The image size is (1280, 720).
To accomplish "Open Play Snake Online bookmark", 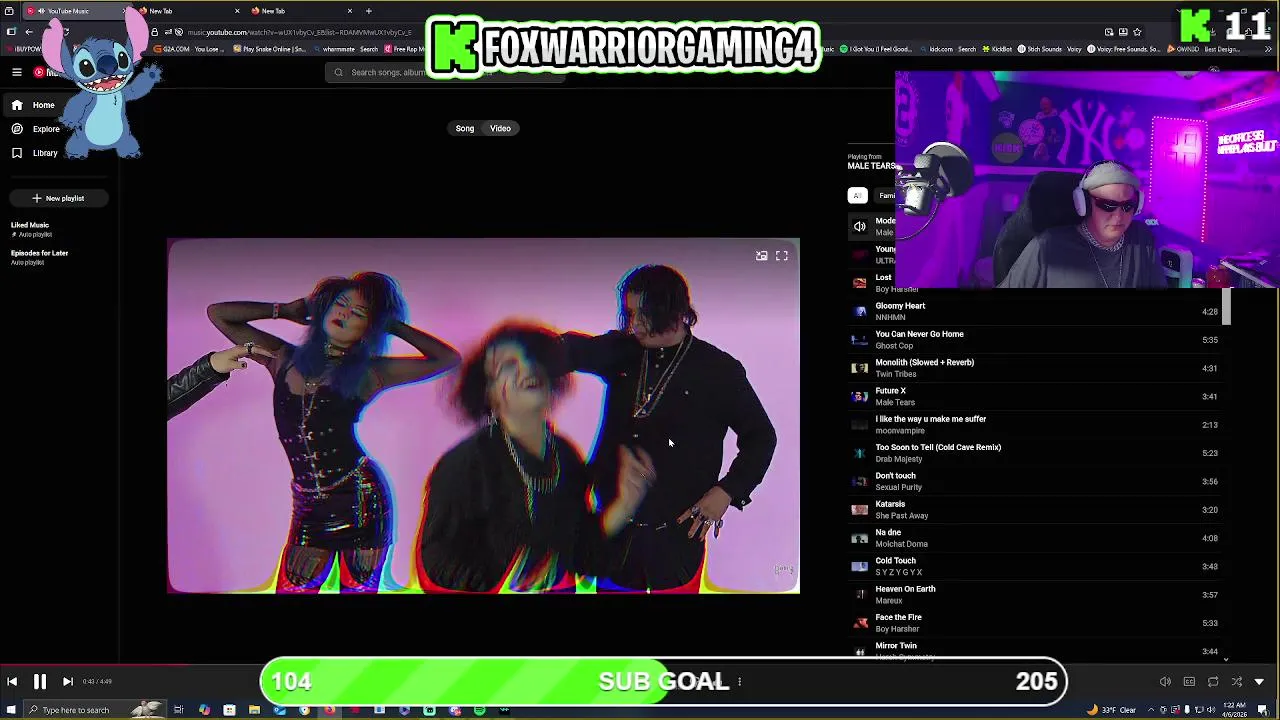I will coord(269,49).
